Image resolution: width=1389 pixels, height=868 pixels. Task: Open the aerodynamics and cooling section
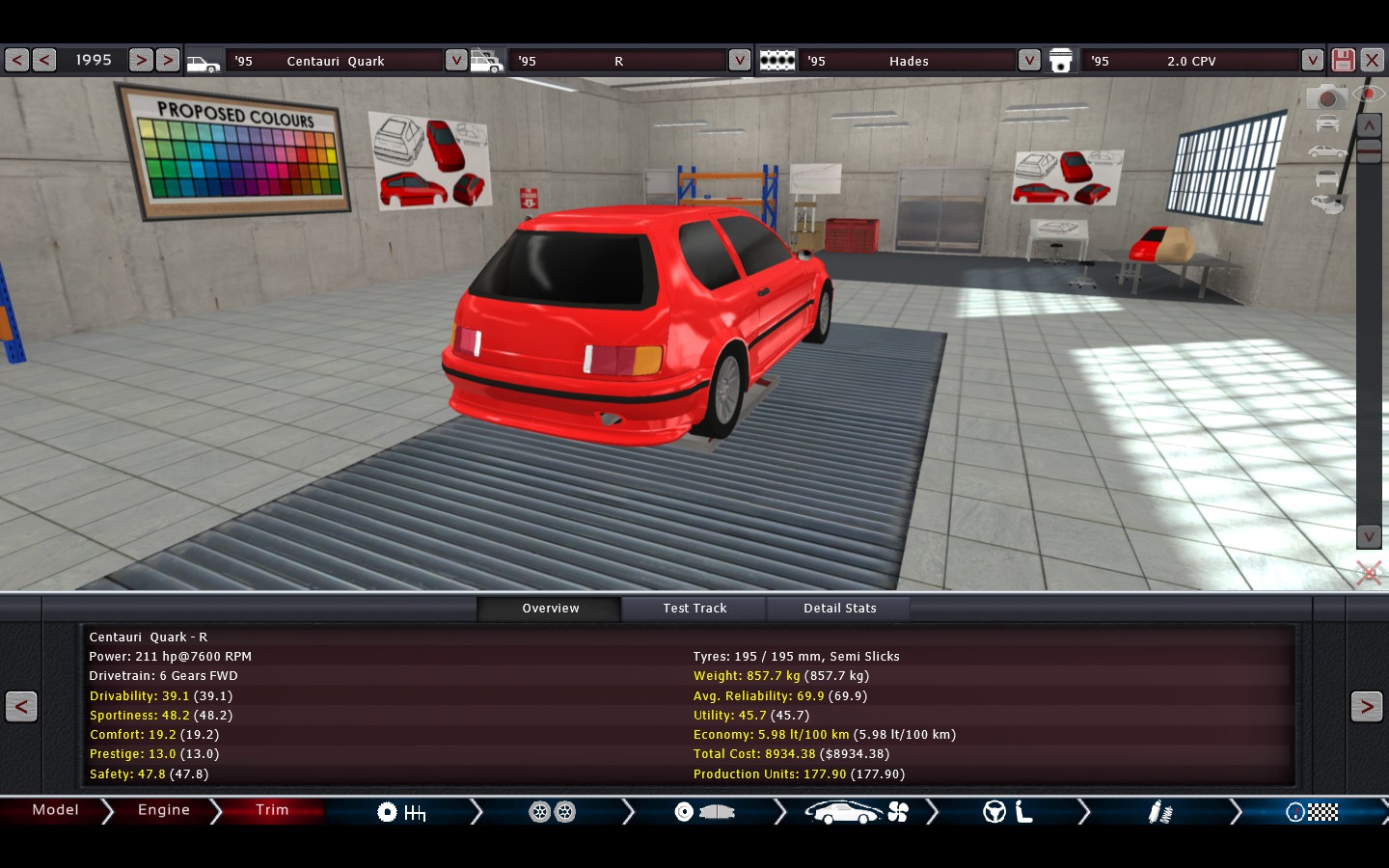click(857, 812)
